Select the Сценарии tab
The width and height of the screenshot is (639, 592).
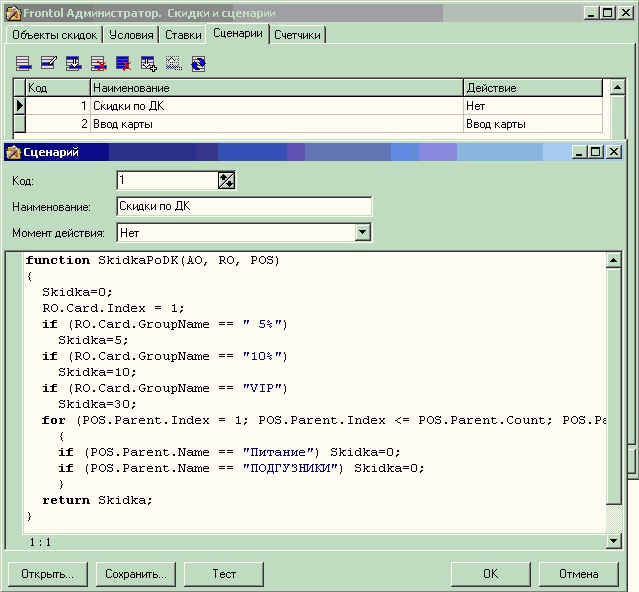pyautogui.click(x=238, y=33)
